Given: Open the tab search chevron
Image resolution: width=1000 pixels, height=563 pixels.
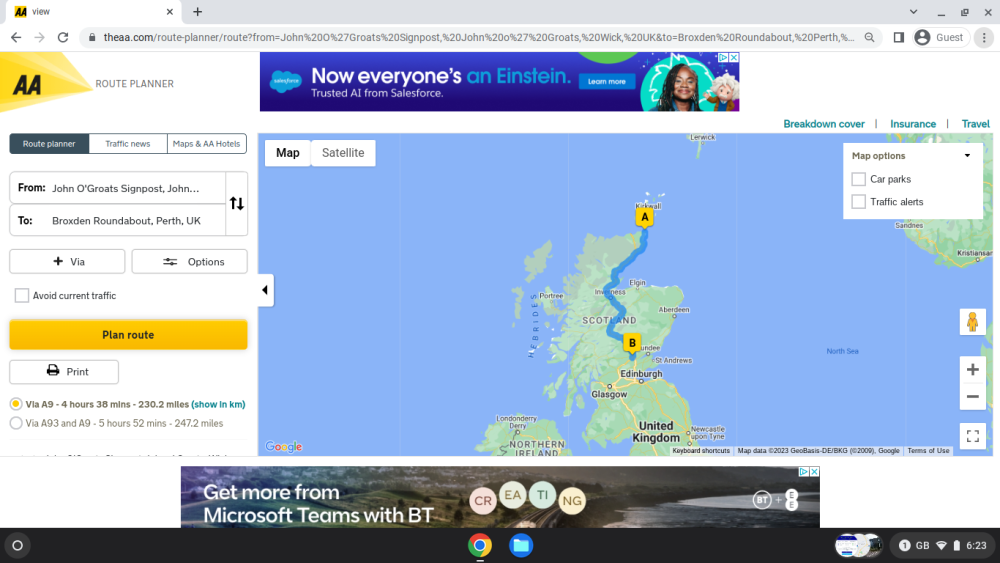Looking at the screenshot, I should tap(913, 11).
